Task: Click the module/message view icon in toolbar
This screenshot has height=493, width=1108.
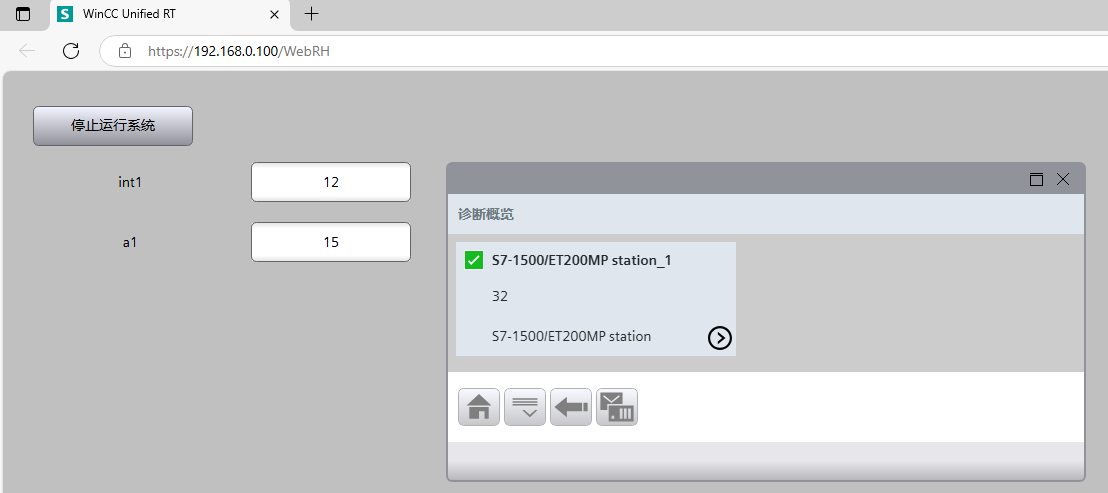Action: click(617, 408)
